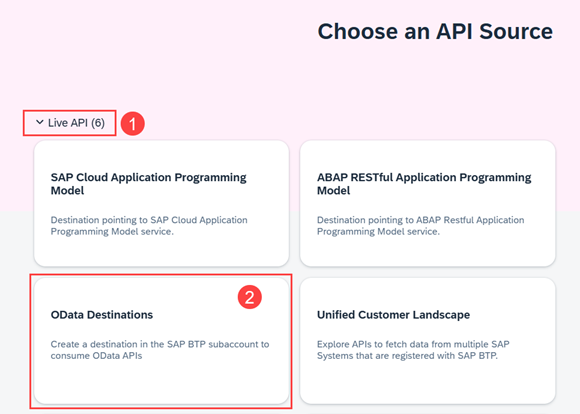Select the SAP Cloud Application Programming Model card
The width and height of the screenshot is (580, 414).
click(x=161, y=203)
